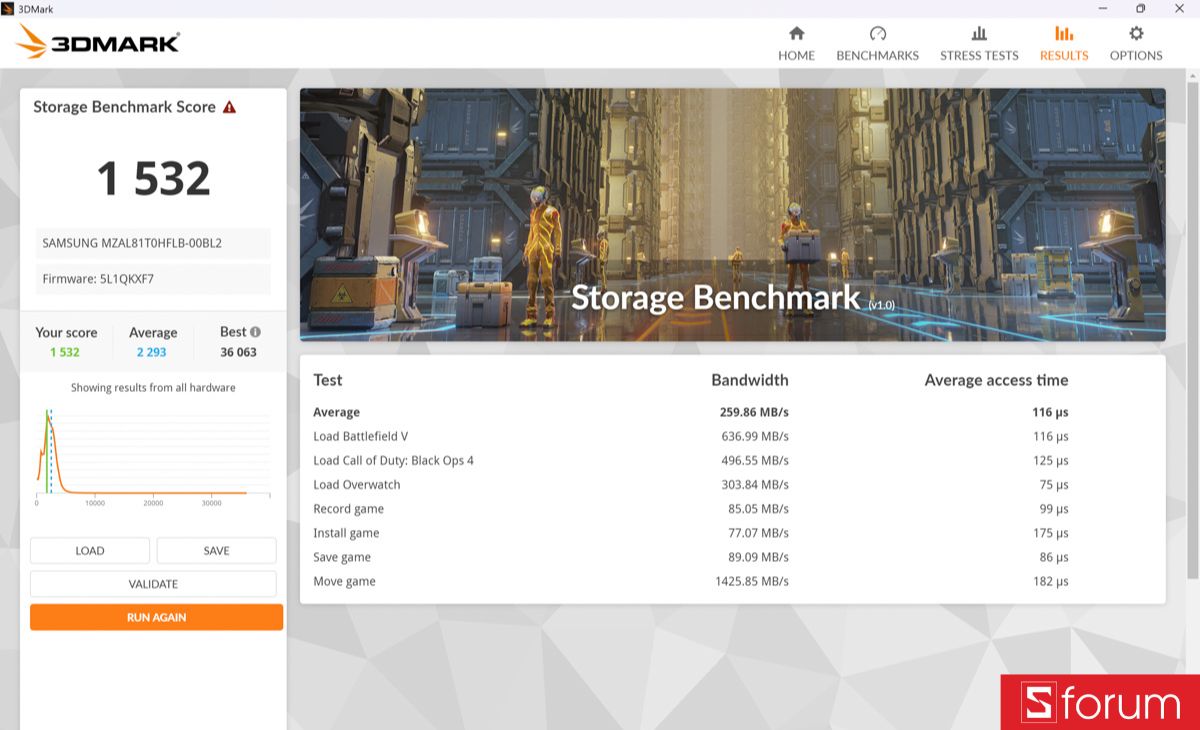Click the SAVE button
This screenshot has width=1200, height=730.
[216, 551]
